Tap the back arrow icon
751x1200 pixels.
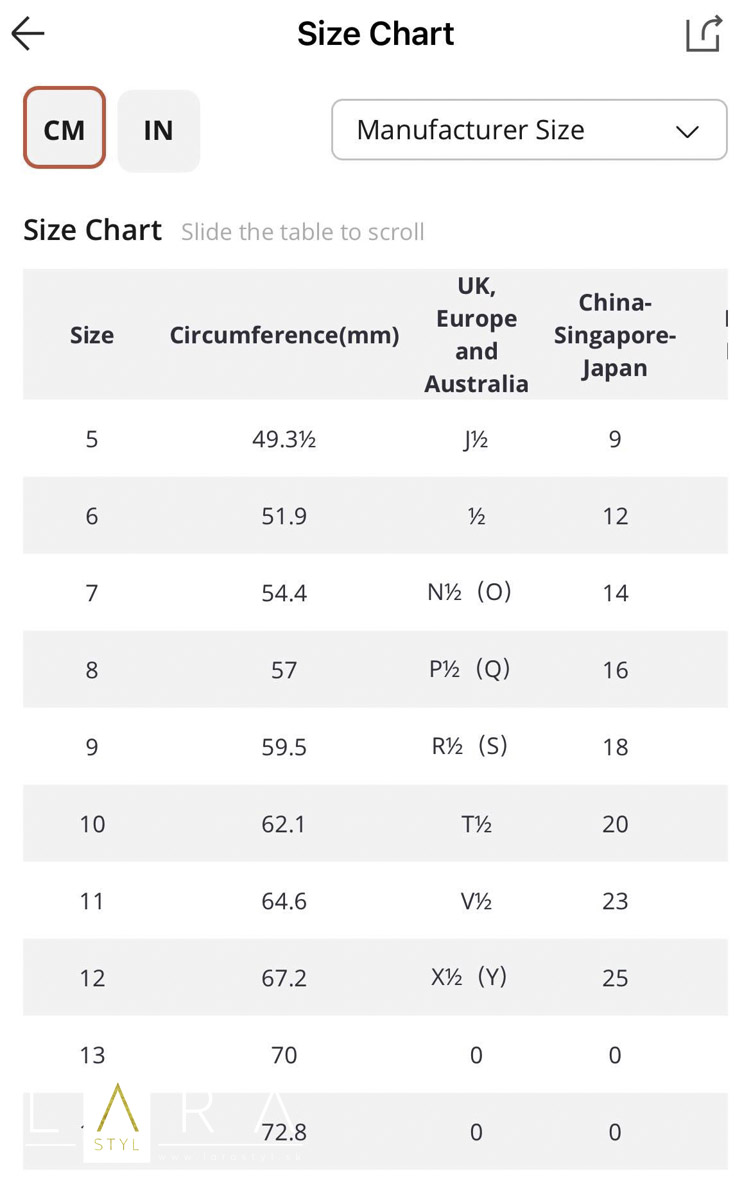28,34
